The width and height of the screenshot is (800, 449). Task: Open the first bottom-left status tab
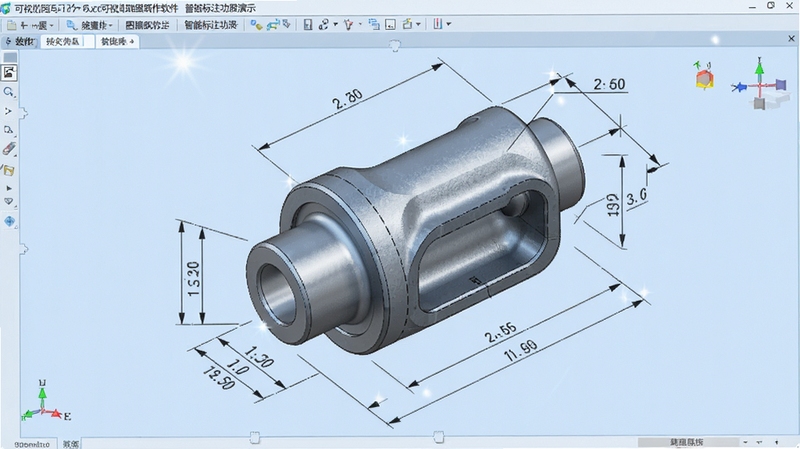[x=32, y=444]
